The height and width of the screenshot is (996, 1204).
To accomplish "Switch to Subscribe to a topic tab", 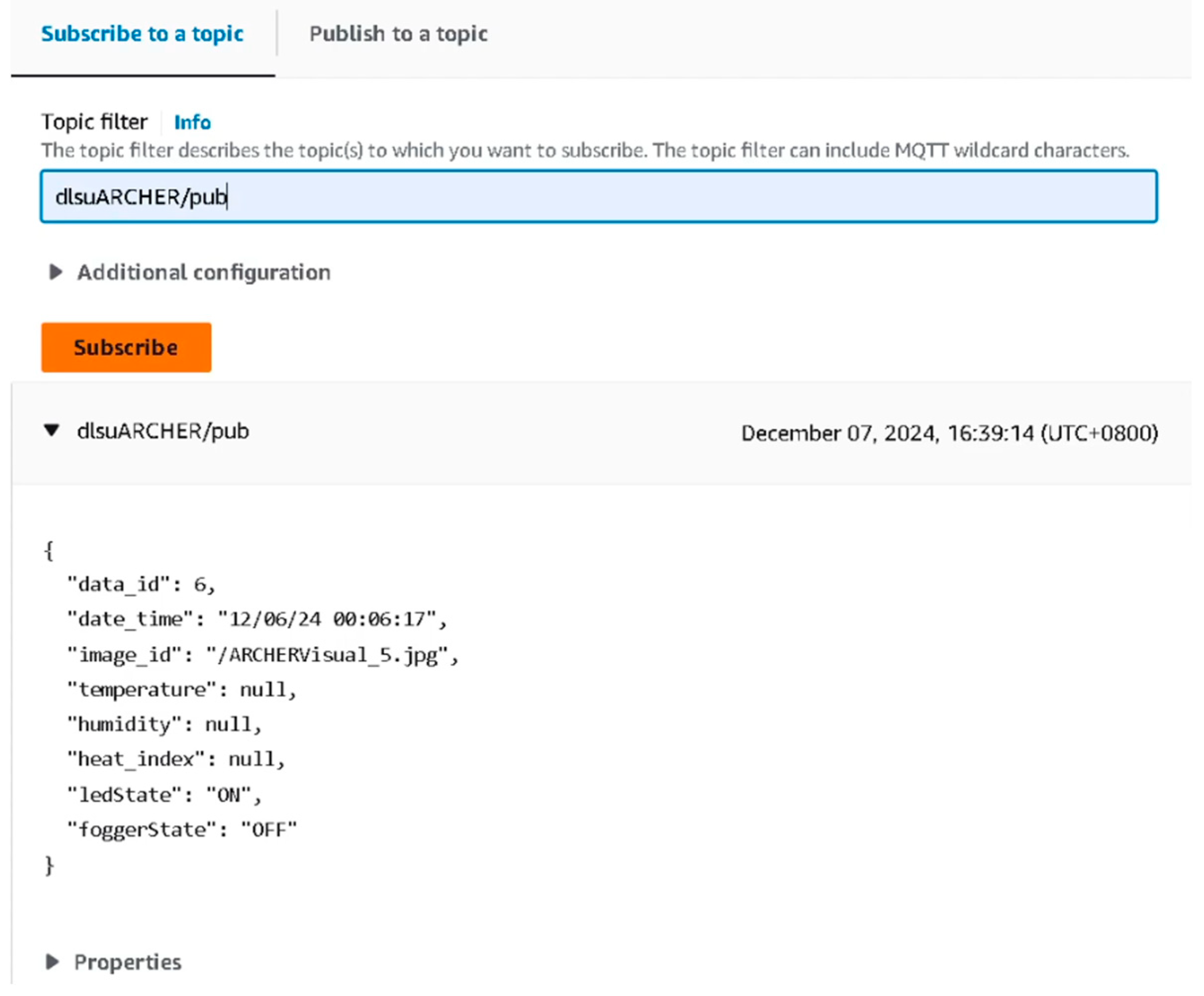I will click(x=142, y=34).
